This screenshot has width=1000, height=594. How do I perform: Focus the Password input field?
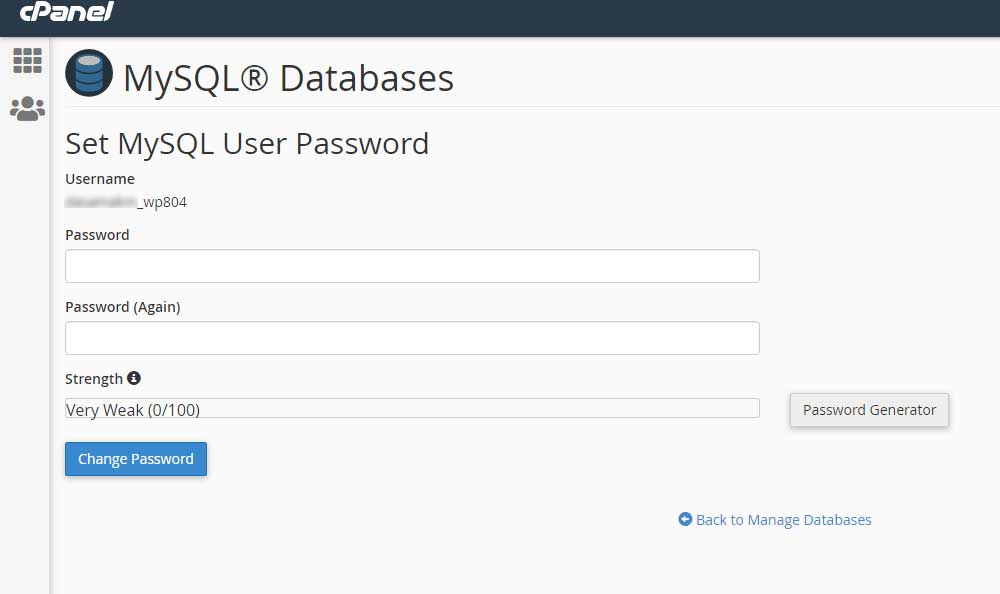pyautogui.click(x=412, y=266)
